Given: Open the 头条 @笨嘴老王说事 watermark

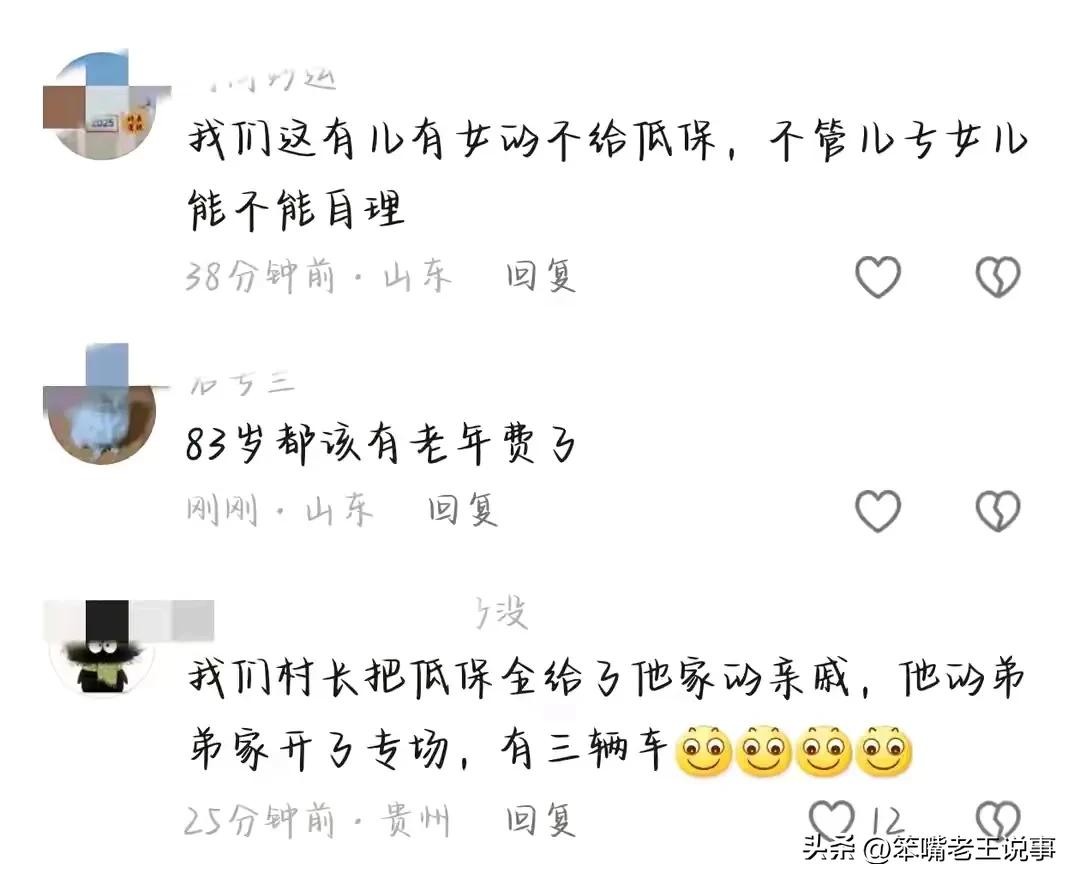Looking at the screenshot, I should tap(928, 848).
